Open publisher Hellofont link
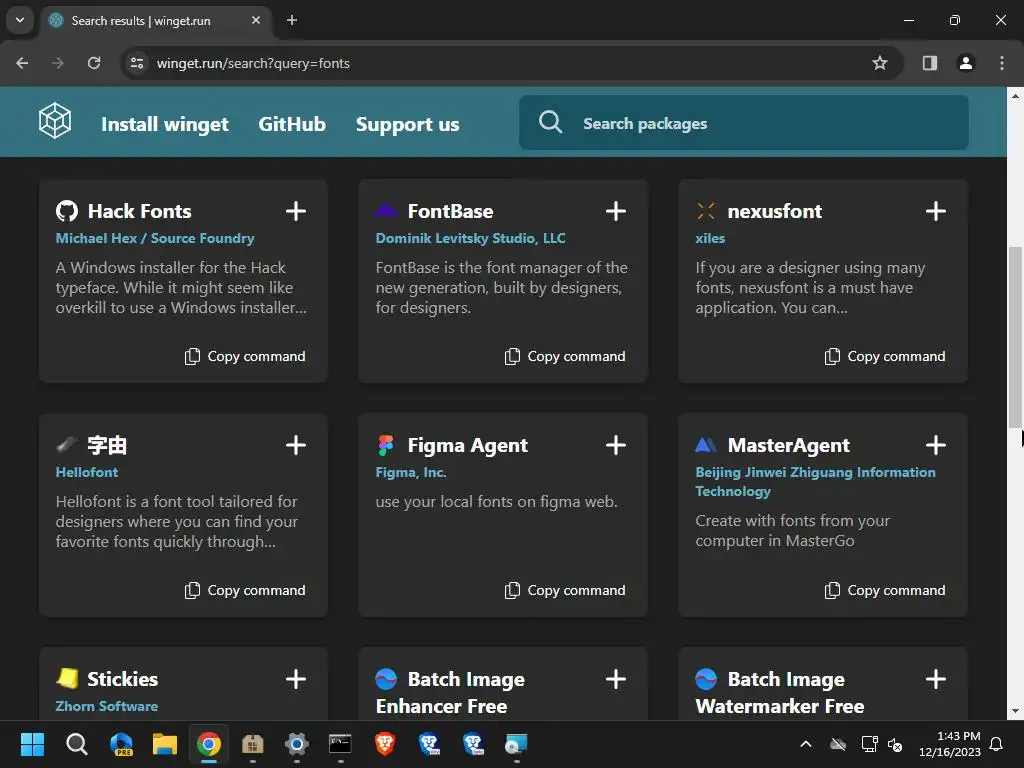Screen dimensions: 1024x768 click(87, 472)
